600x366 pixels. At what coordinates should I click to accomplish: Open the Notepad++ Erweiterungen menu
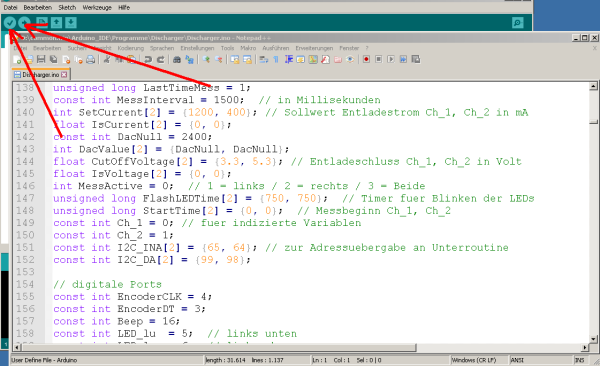coord(314,48)
